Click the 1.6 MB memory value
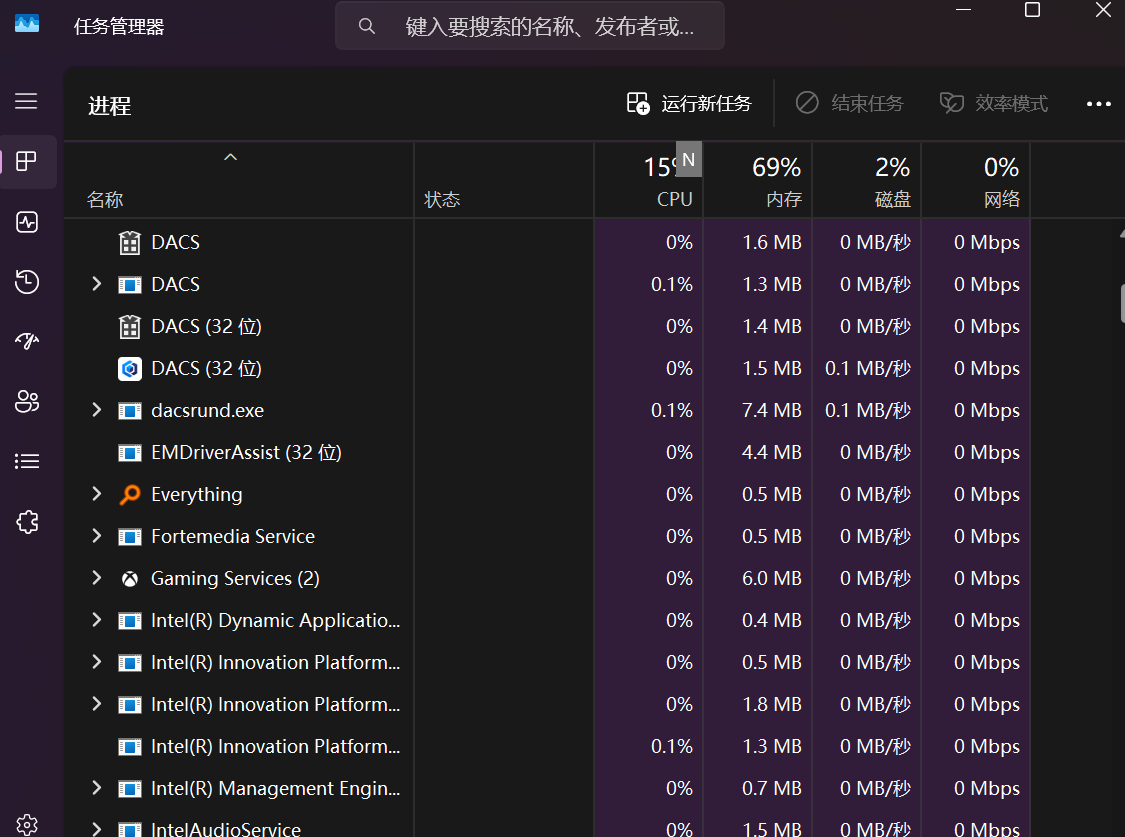Image resolution: width=1125 pixels, height=837 pixels. [771, 242]
